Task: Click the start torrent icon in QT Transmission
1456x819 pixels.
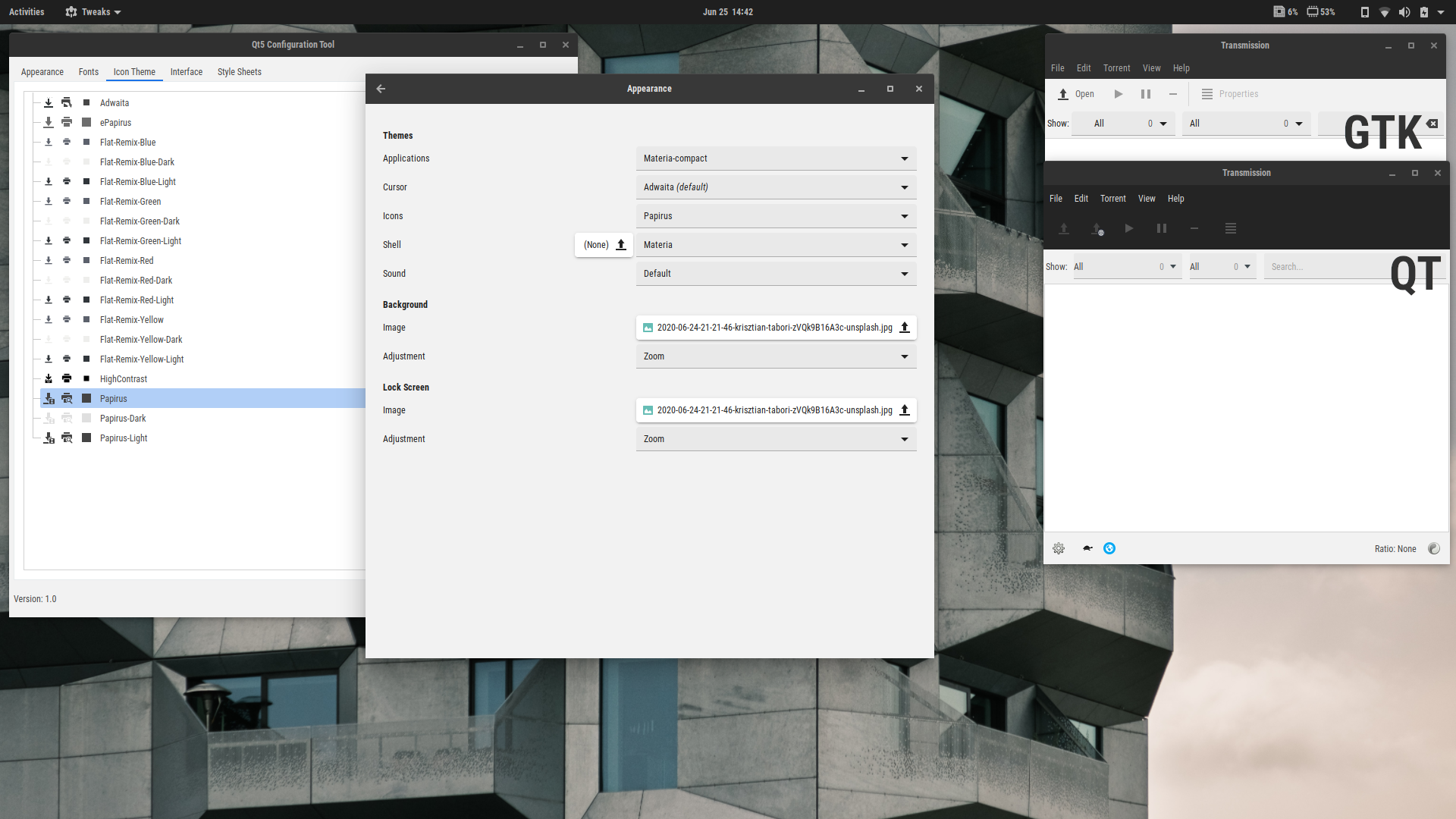Action: pyautogui.click(x=1129, y=228)
